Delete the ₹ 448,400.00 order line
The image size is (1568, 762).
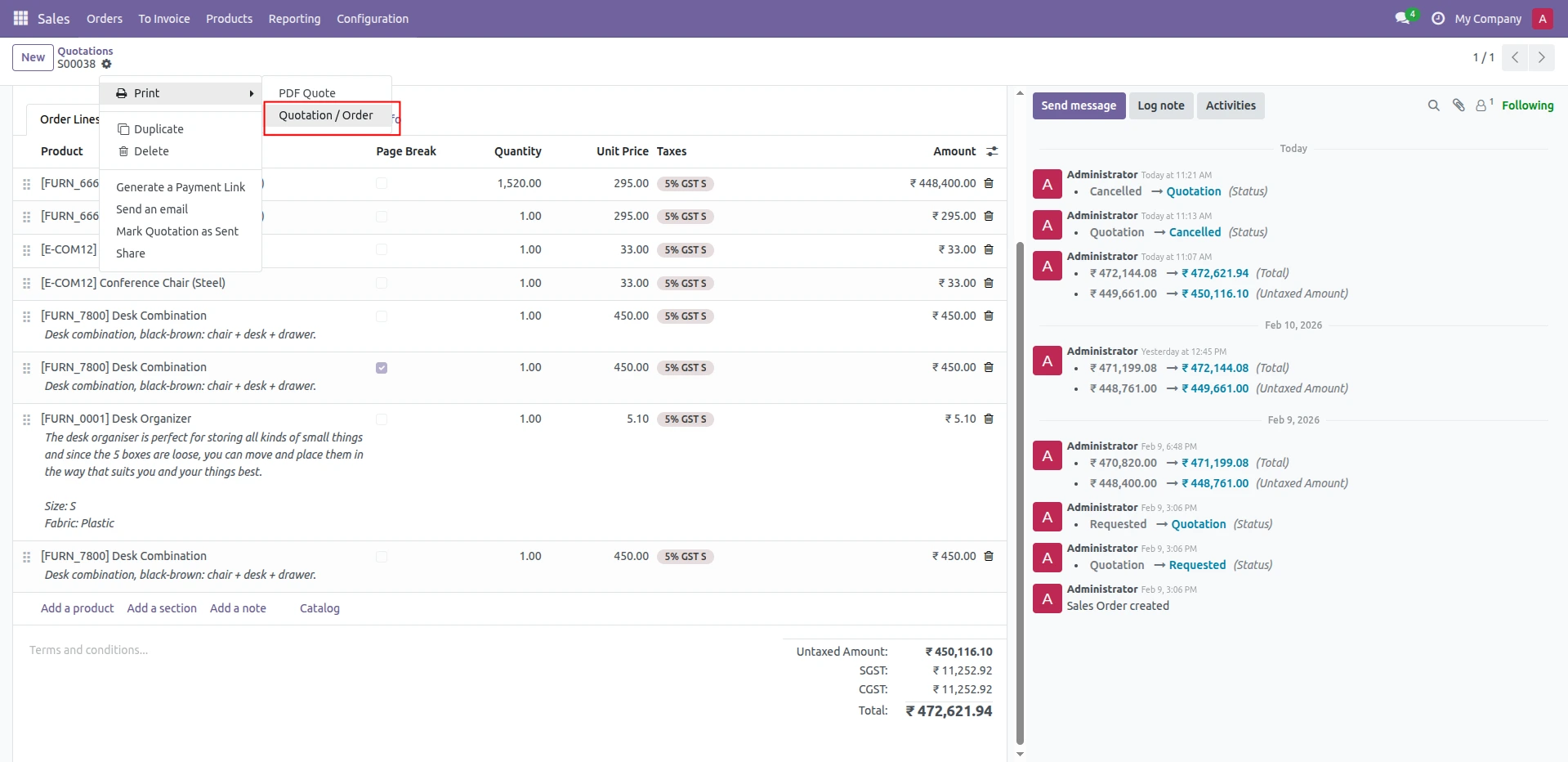989,183
